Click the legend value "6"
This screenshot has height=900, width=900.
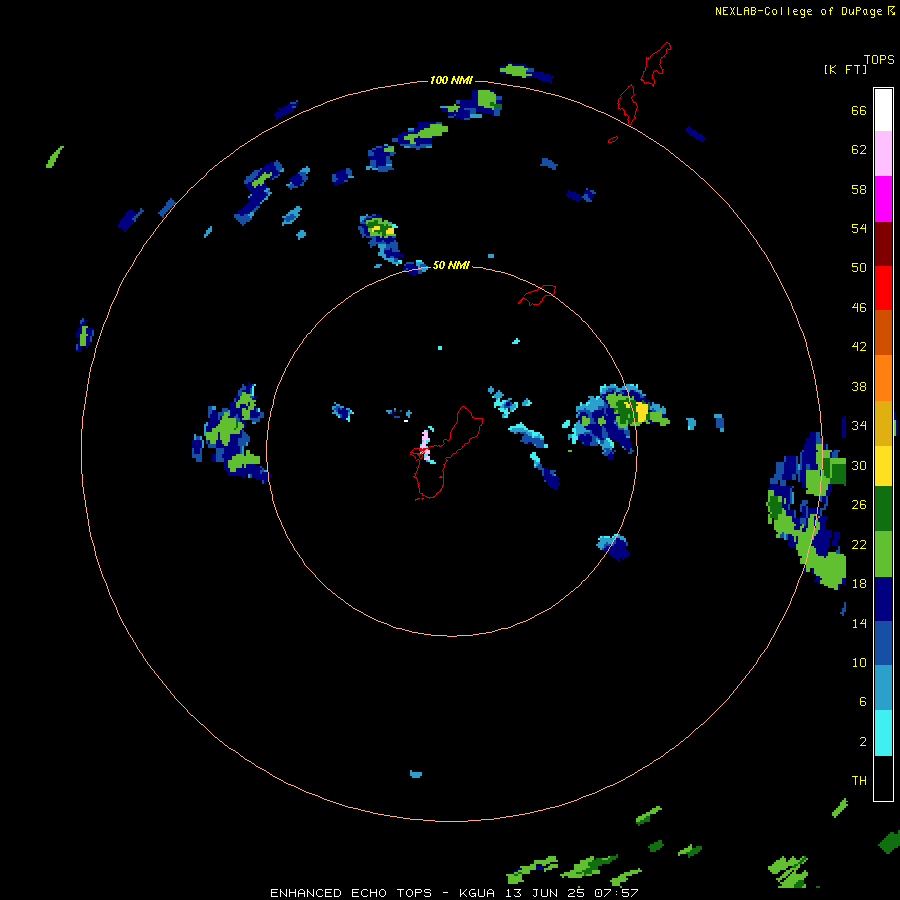[x=863, y=702]
